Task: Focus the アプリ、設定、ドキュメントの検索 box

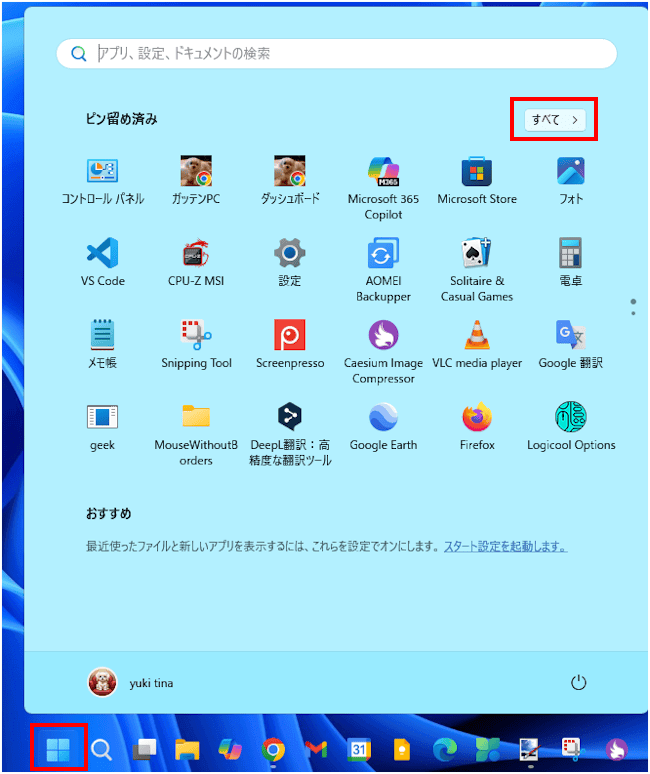Action: click(337, 53)
